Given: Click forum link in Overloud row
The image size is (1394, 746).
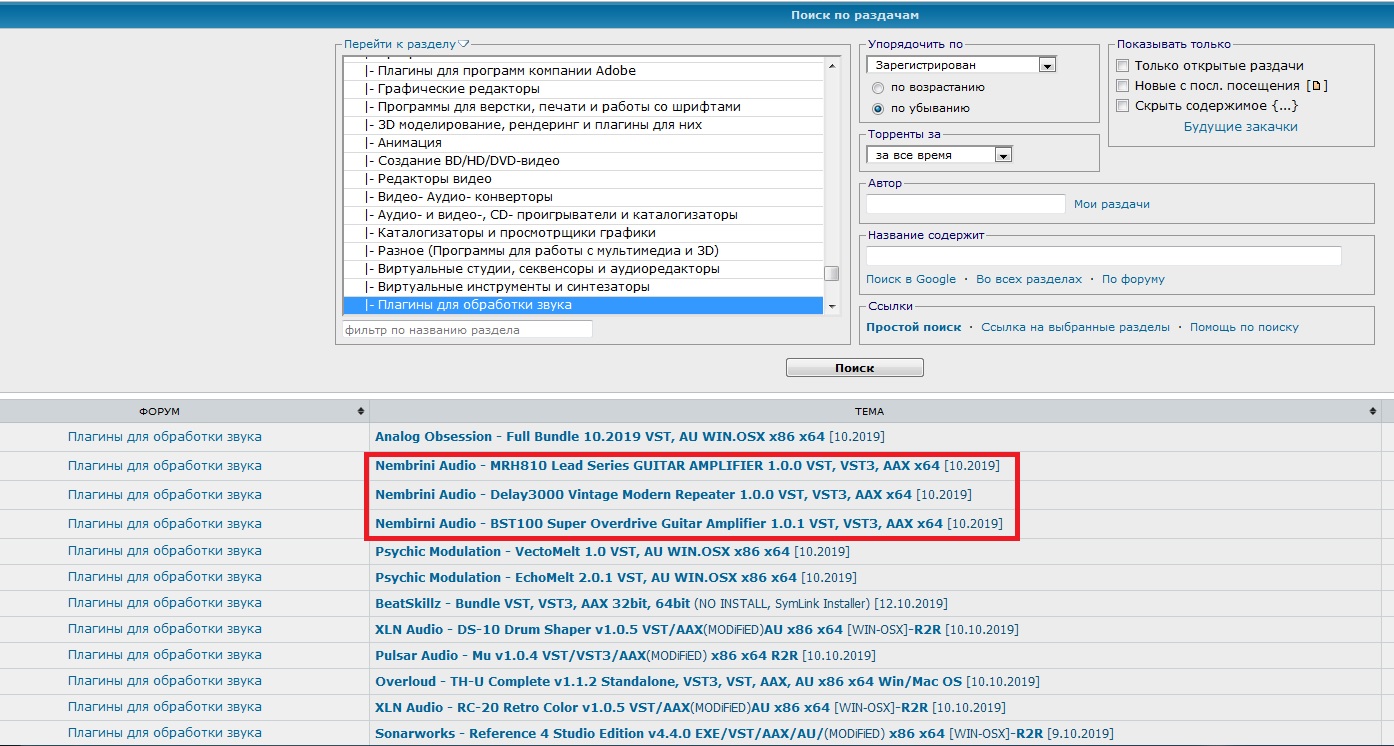Looking at the screenshot, I should click(x=165, y=682).
